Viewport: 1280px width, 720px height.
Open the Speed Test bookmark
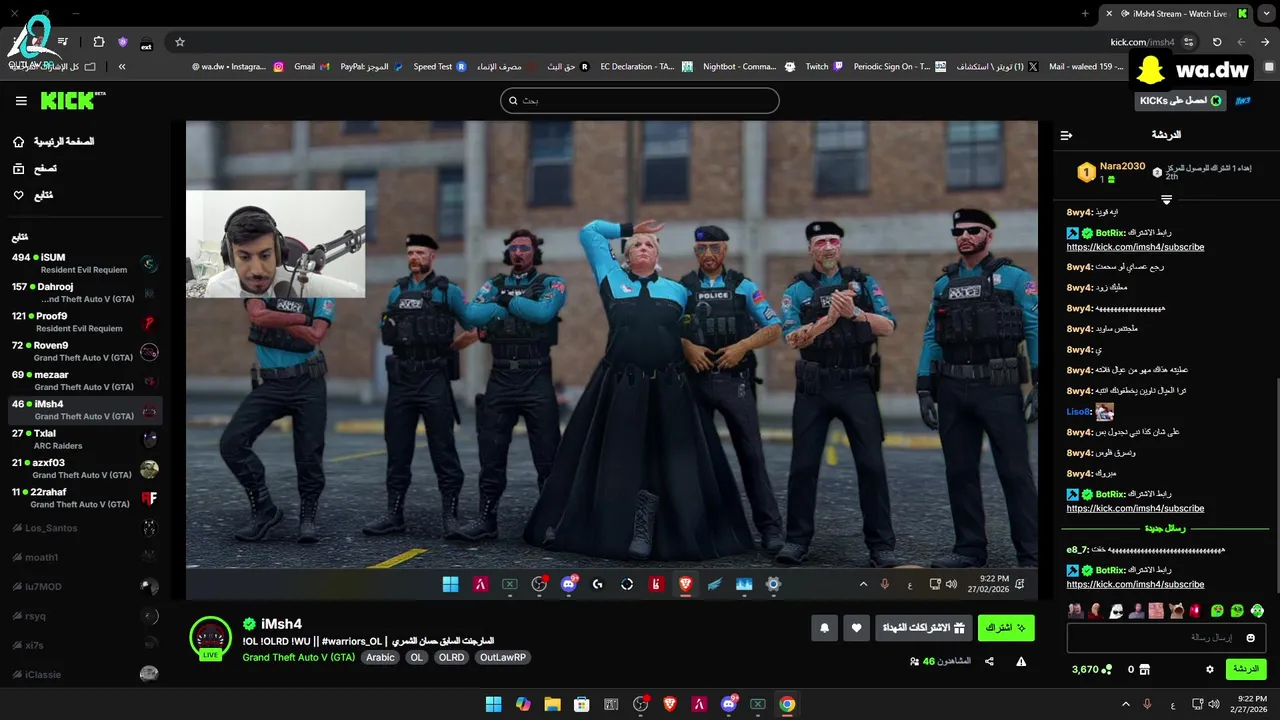pyautogui.click(x=440, y=66)
